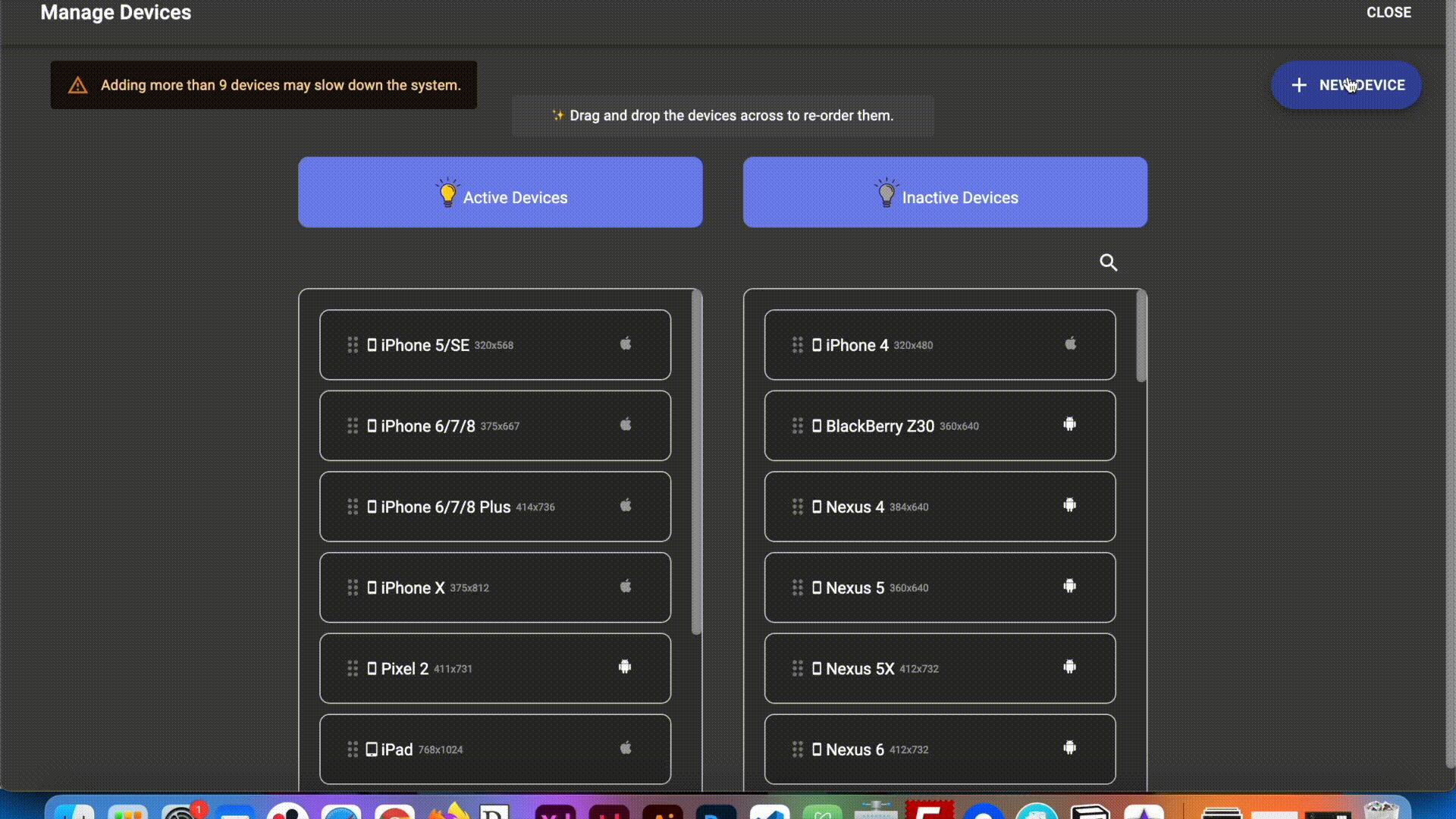Select the iPhone 6/7/8 Plus device card
Screen dimensions: 1456x819
[494, 507]
